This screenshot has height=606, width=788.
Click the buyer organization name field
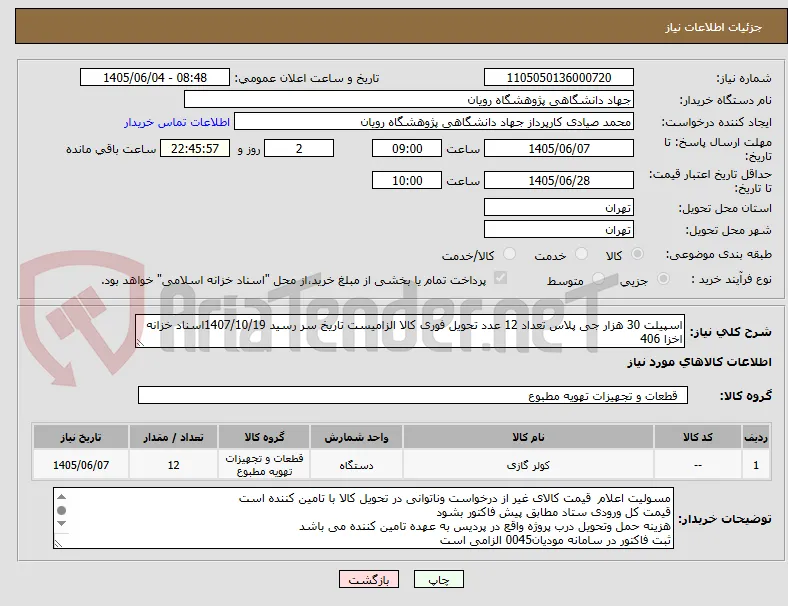click(x=409, y=99)
